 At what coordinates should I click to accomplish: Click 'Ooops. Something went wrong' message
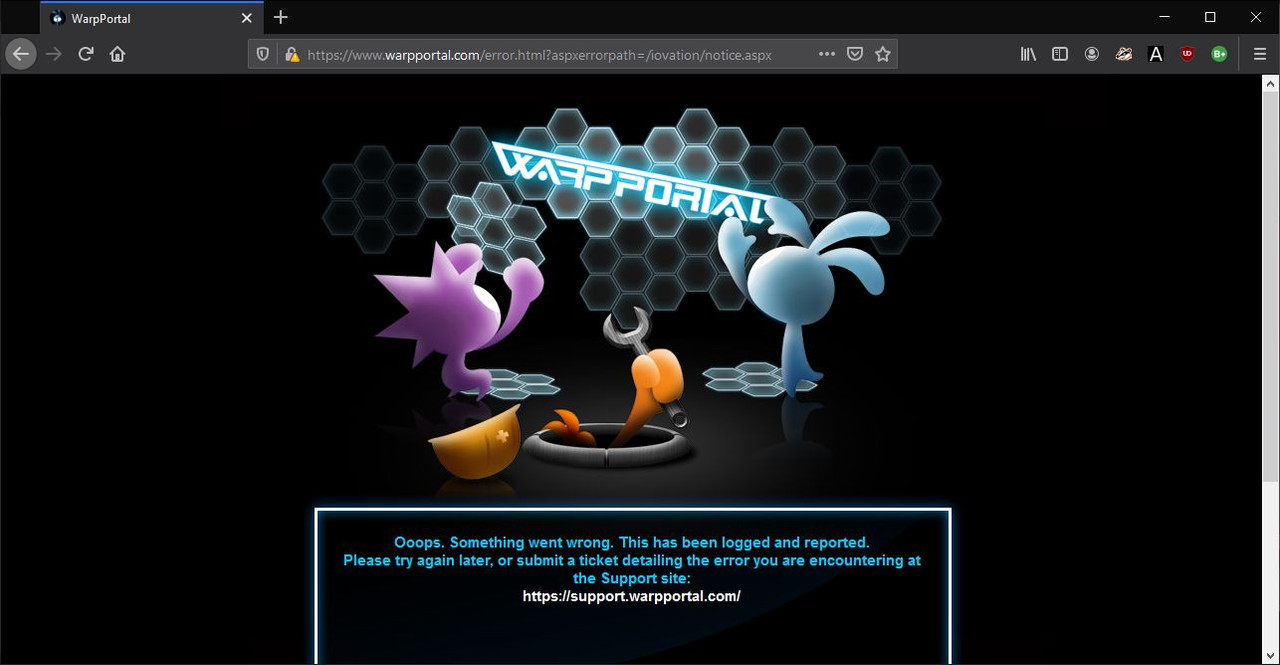[631, 542]
